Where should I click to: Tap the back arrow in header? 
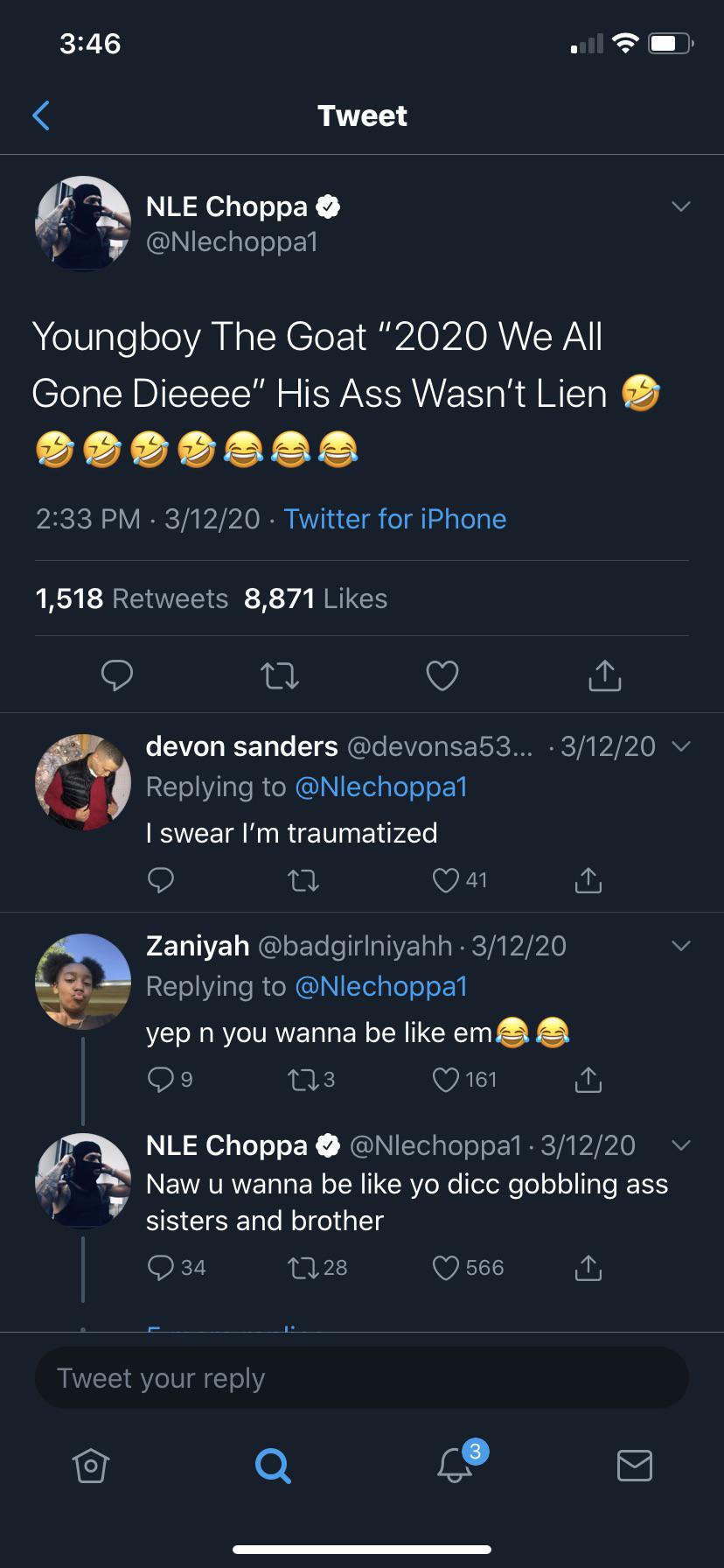[x=41, y=115]
